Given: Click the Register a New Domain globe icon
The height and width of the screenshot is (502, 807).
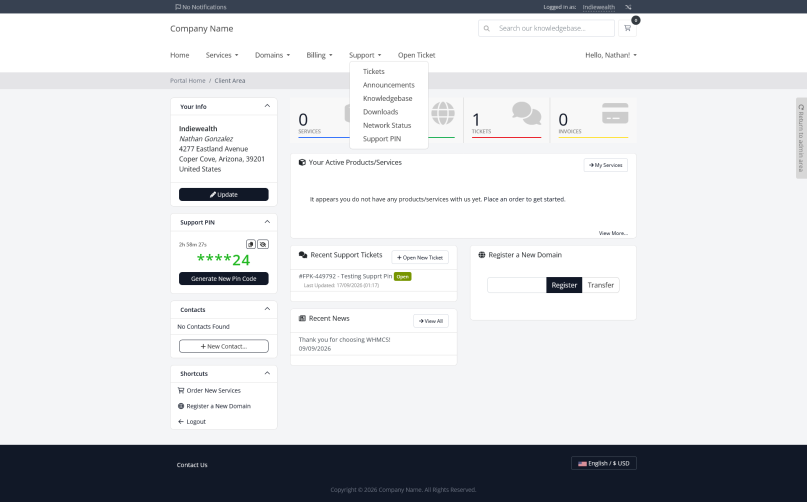Looking at the screenshot, I should pyautogui.click(x=482, y=255).
